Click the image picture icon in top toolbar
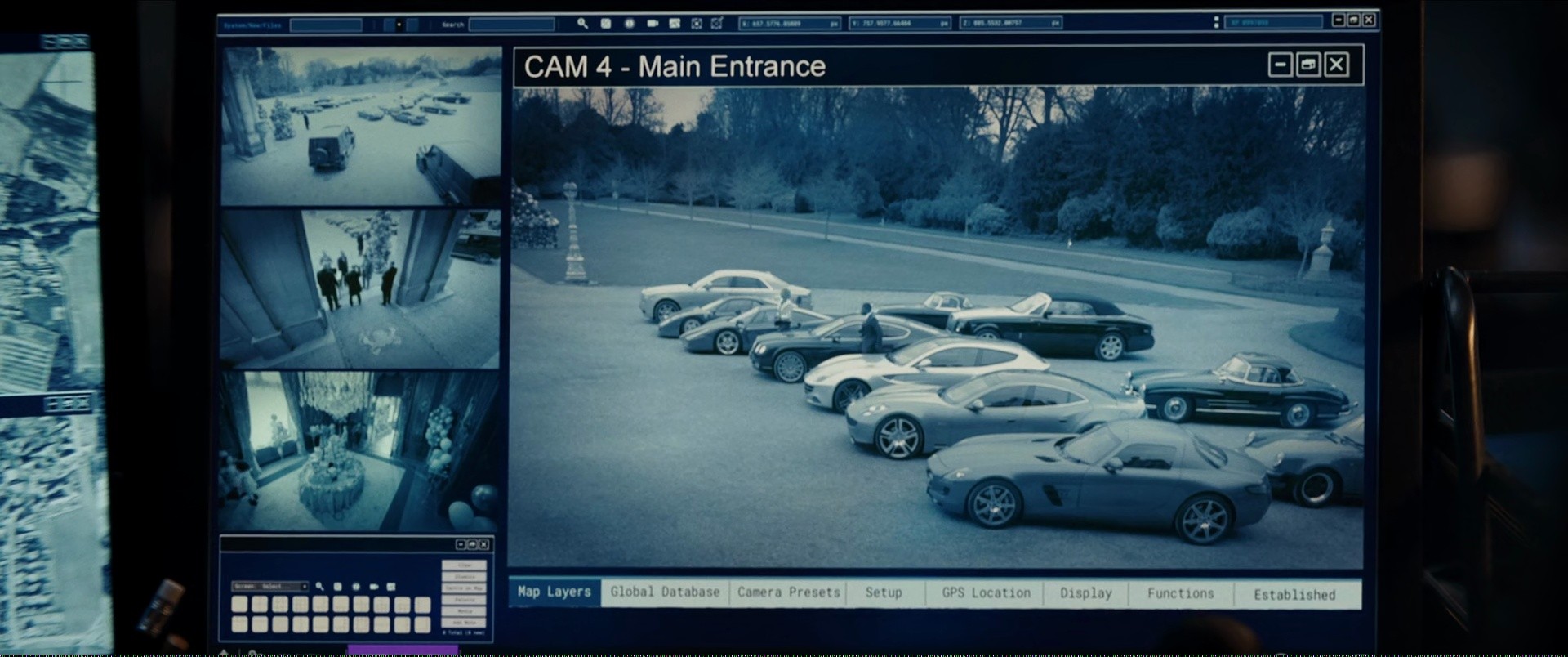The width and height of the screenshot is (1568, 657). pyautogui.click(x=675, y=24)
